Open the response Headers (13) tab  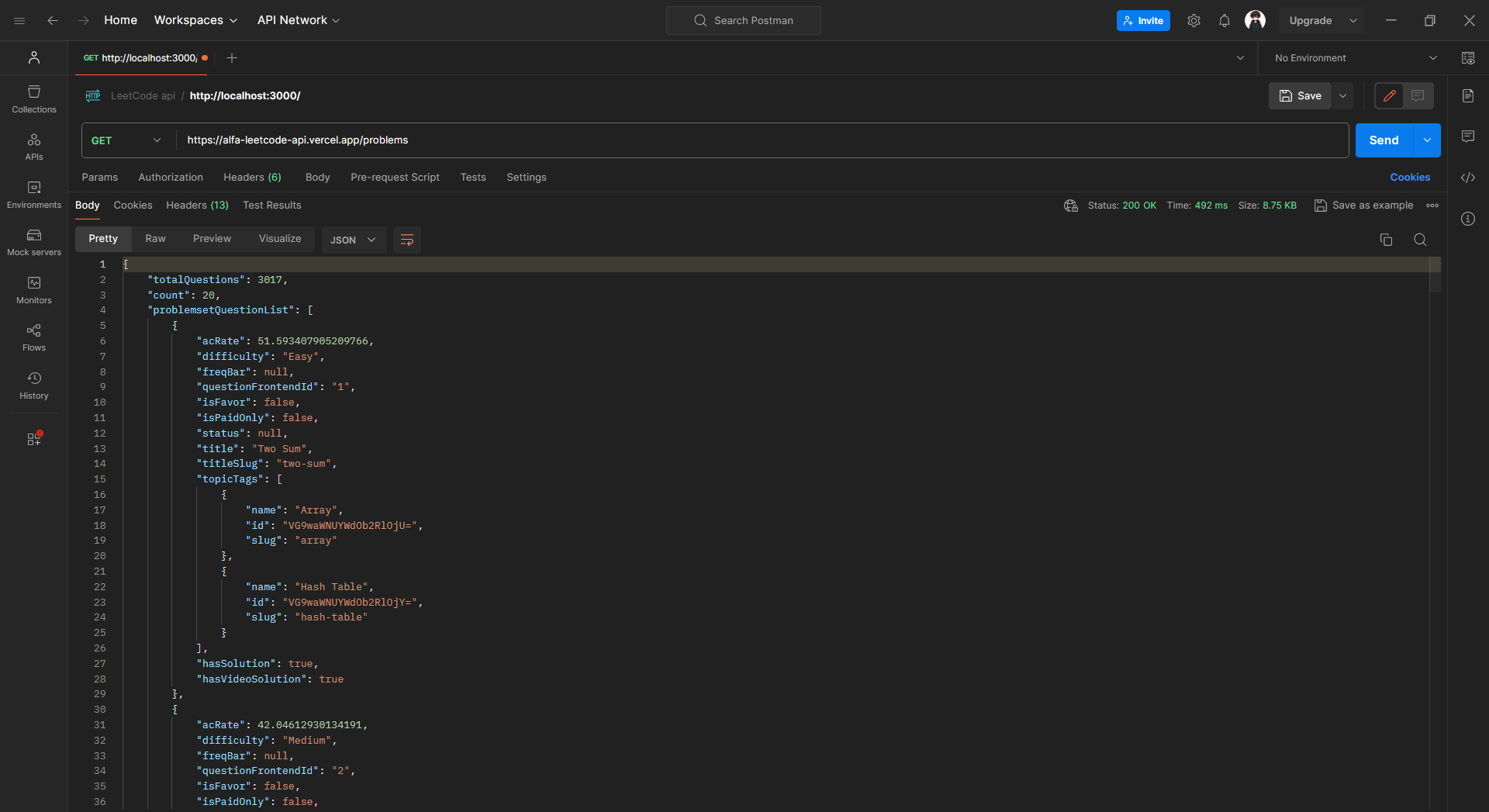point(197,206)
